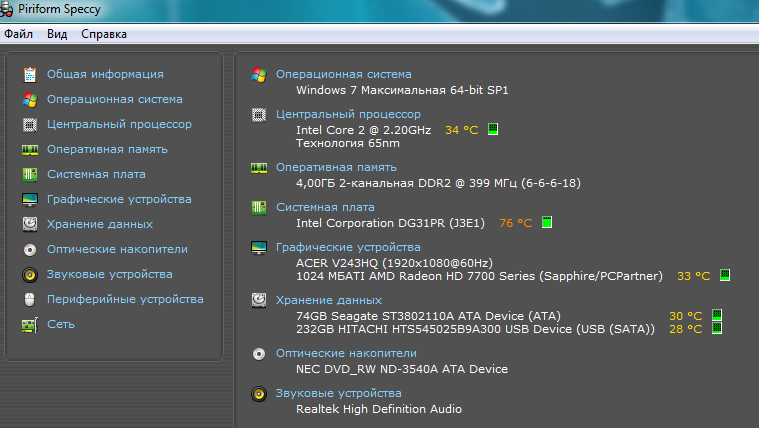Click the green temperature indicator next to 33 °C
The height and width of the screenshot is (428, 759).
coord(725,275)
